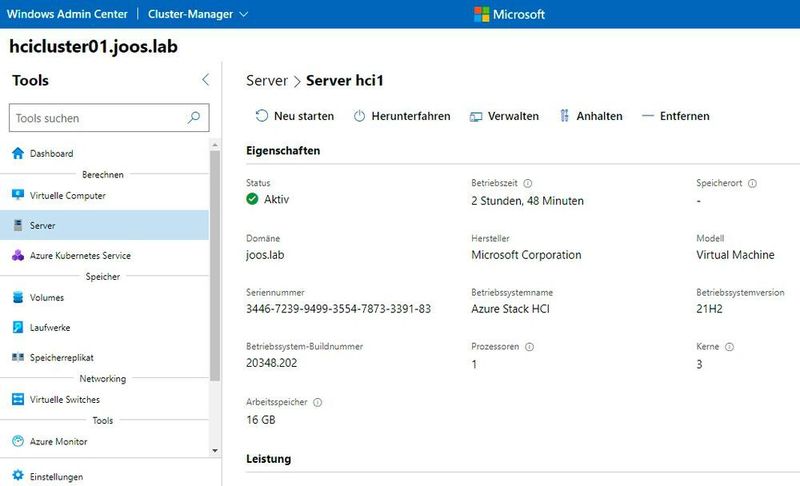Click the 21H2 version value
800x486 pixels.
(709, 309)
